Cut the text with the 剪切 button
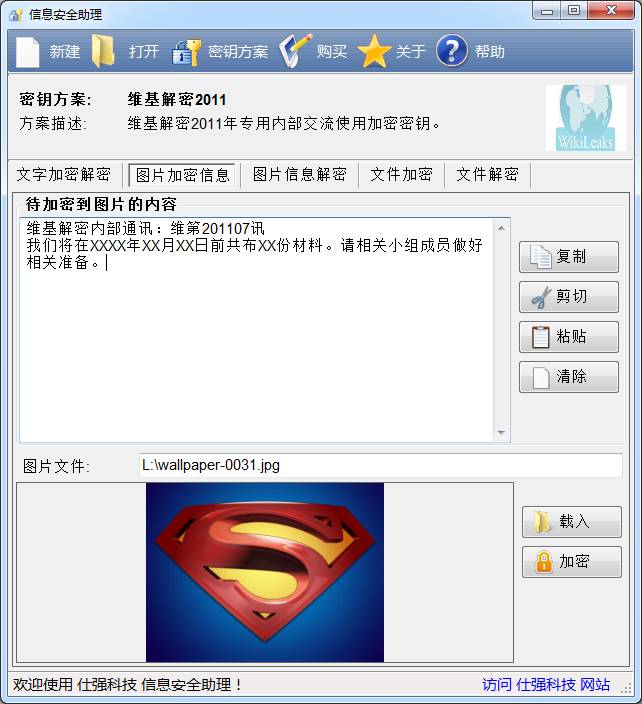Image resolution: width=642 pixels, height=704 pixels. tap(569, 297)
